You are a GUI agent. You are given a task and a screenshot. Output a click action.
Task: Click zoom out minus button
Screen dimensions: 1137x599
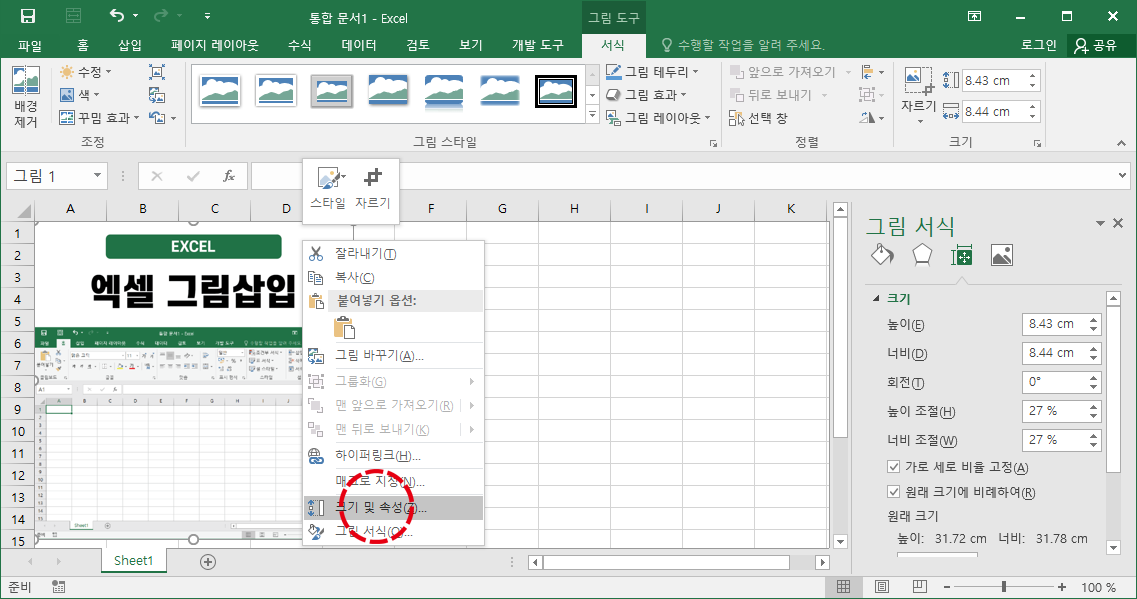(x=947, y=587)
